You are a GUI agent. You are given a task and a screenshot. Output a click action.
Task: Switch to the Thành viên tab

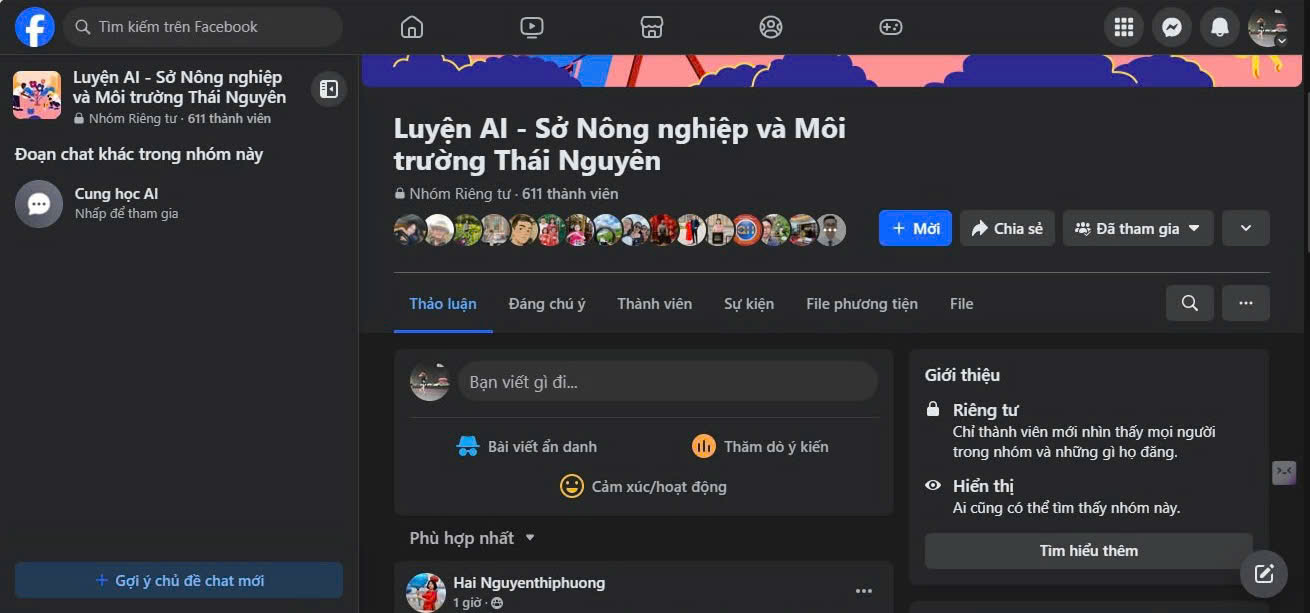click(654, 304)
